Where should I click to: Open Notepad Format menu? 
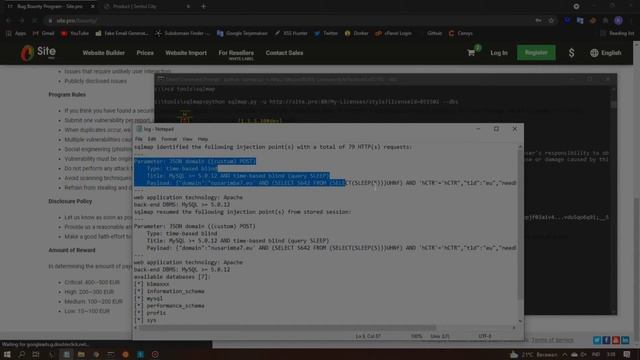169,139
